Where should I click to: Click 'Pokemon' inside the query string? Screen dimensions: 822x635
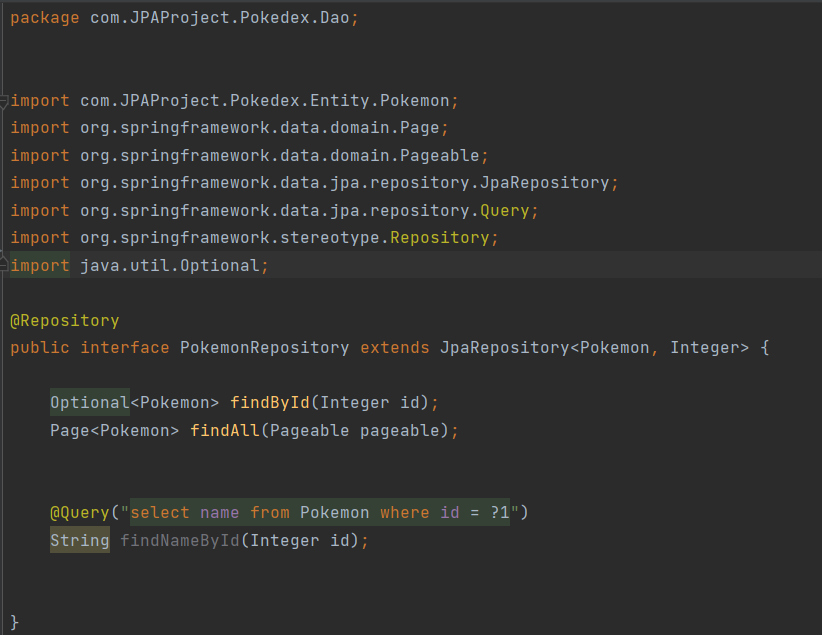click(x=335, y=513)
